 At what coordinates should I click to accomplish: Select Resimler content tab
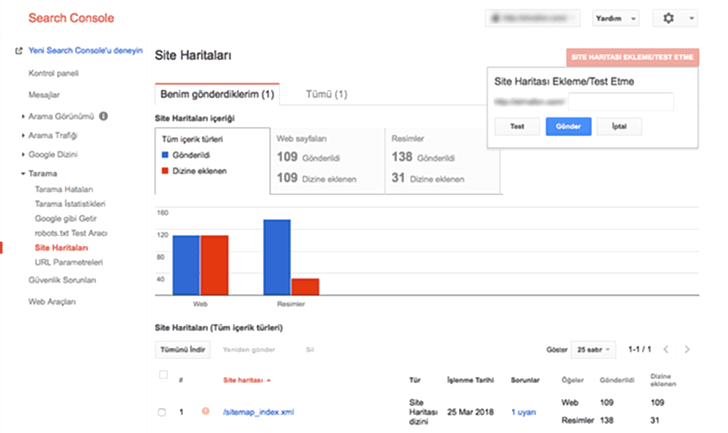click(442, 161)
